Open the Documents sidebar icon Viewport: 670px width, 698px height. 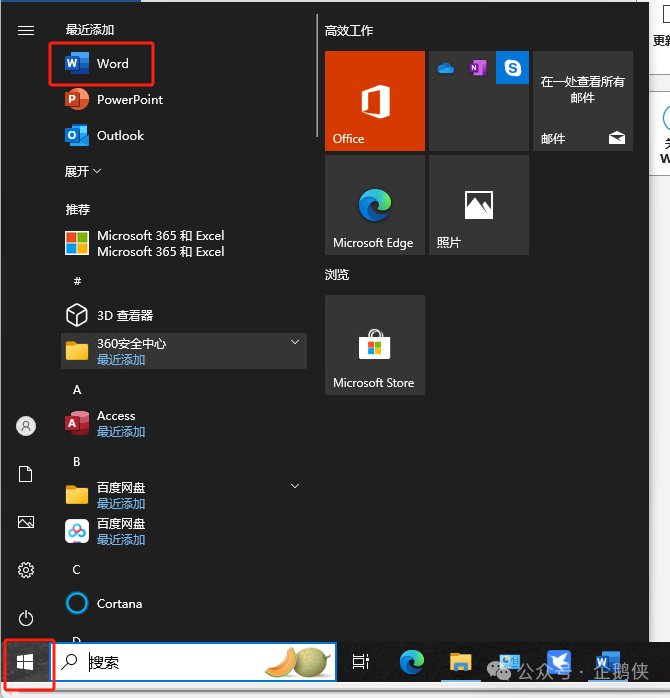click(26, 474)
